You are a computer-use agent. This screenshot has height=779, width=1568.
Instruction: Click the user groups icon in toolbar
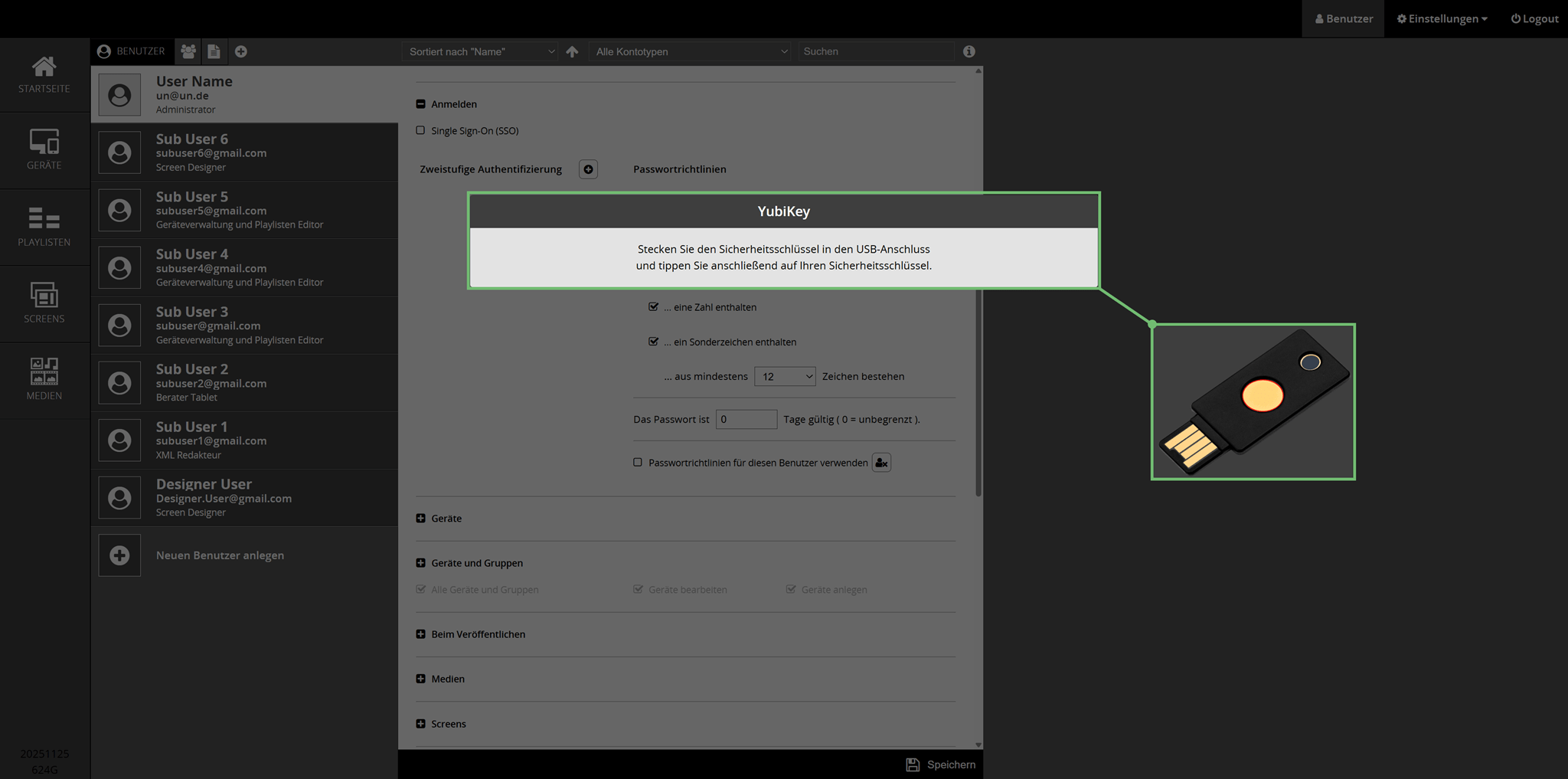tap(188, 51)
